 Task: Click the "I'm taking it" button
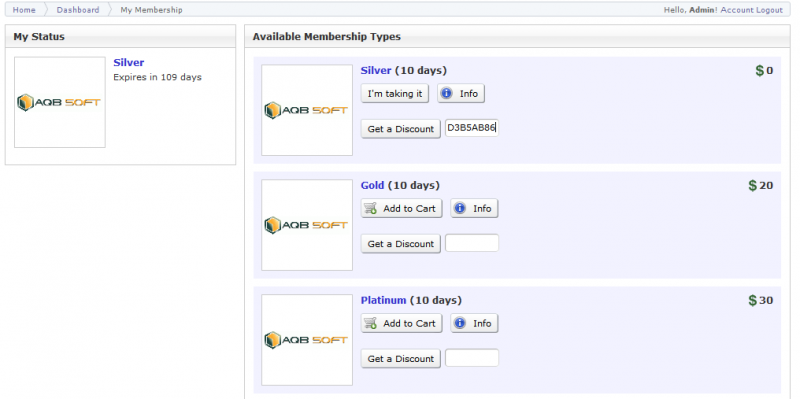point(395,93)
